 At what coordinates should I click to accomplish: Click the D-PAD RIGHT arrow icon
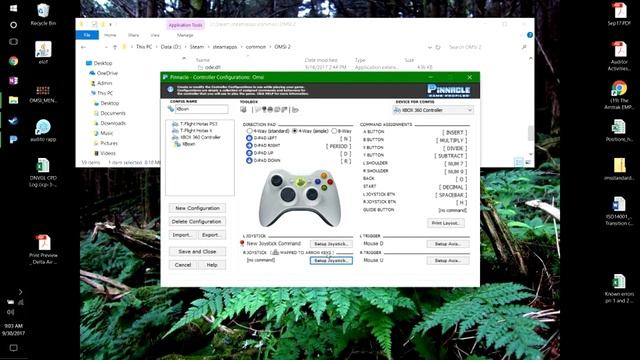[x=249, y=146]
